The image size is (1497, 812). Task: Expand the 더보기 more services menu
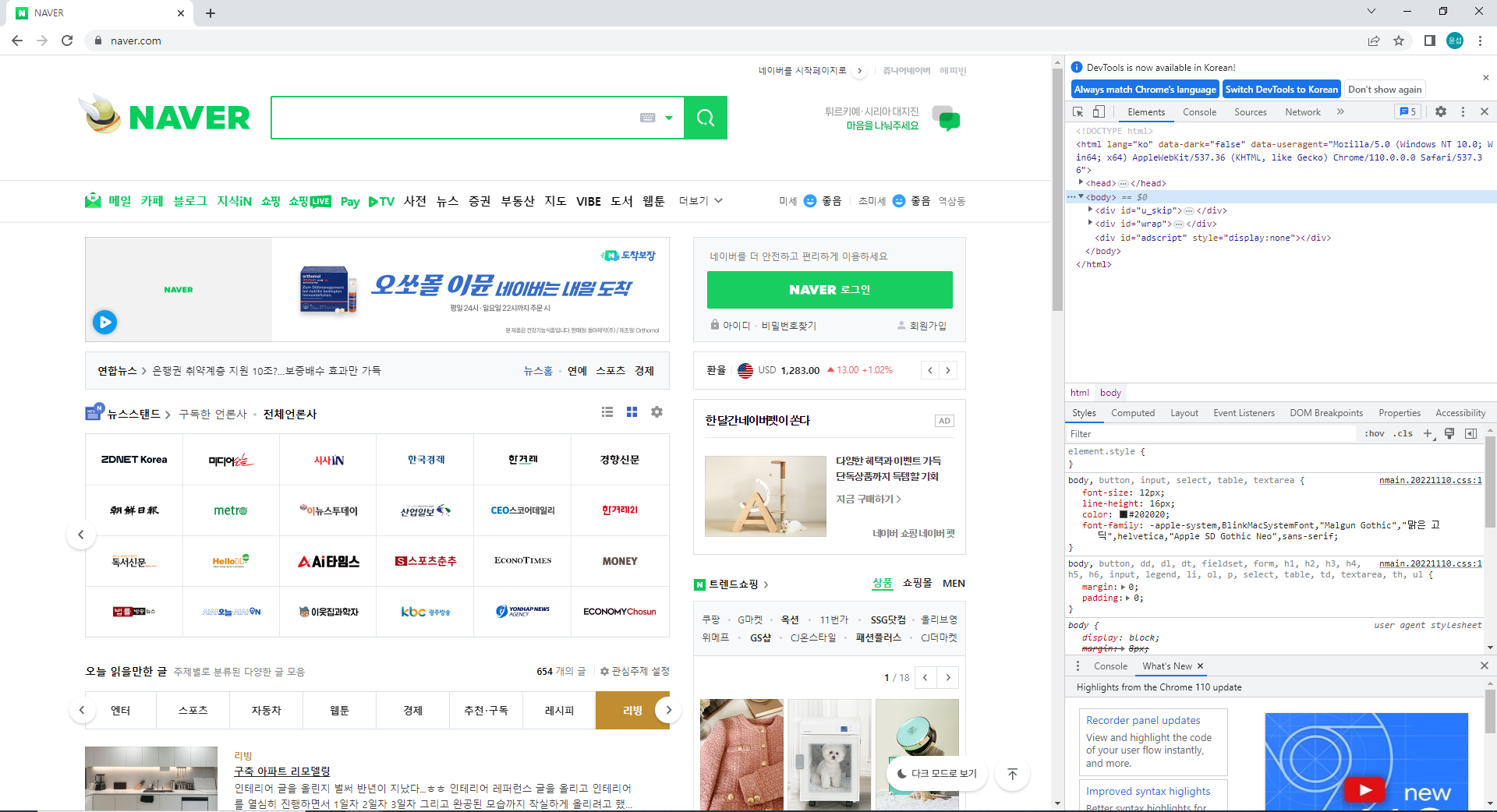pyautogui.click(x=700, y=200)
